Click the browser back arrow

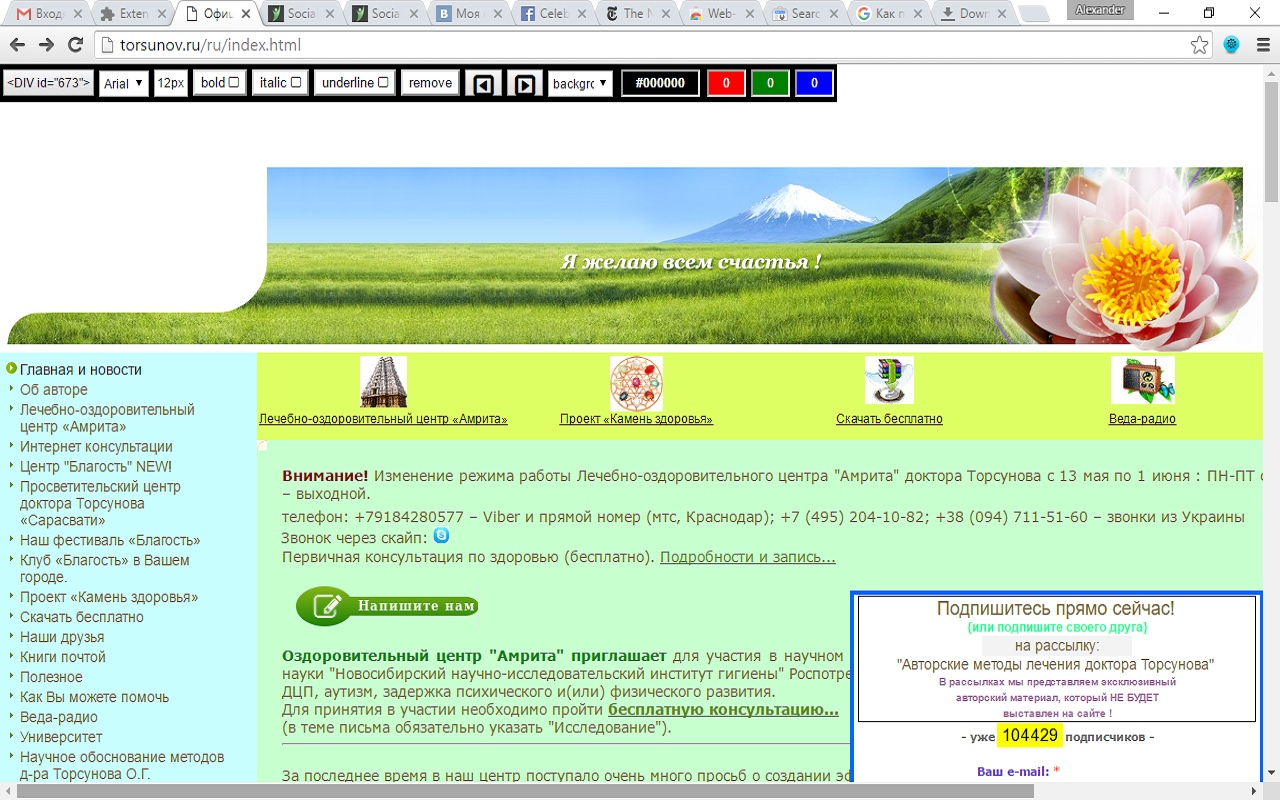point(18,45)
